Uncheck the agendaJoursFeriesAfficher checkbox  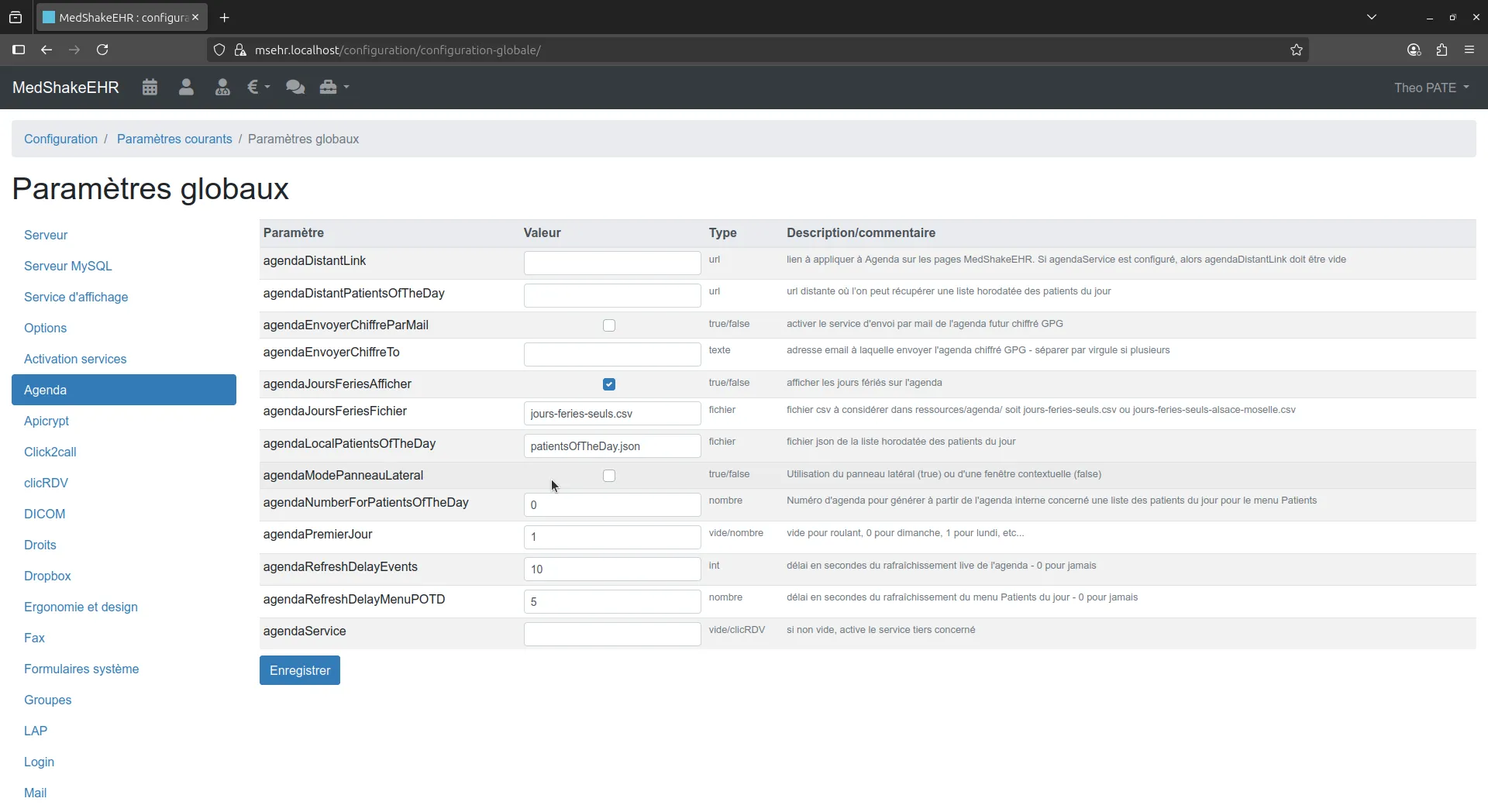point(609,384)
